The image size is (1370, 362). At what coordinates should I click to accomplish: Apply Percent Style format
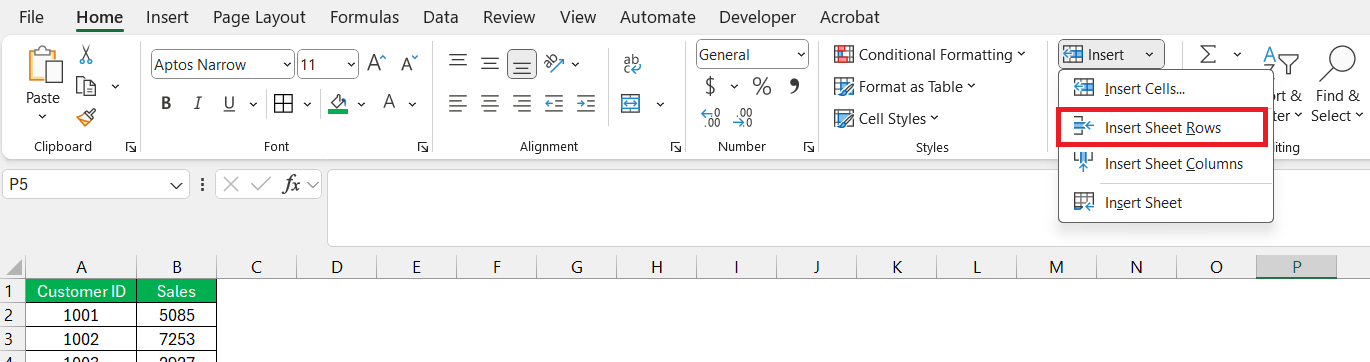[x=762, y=86]
